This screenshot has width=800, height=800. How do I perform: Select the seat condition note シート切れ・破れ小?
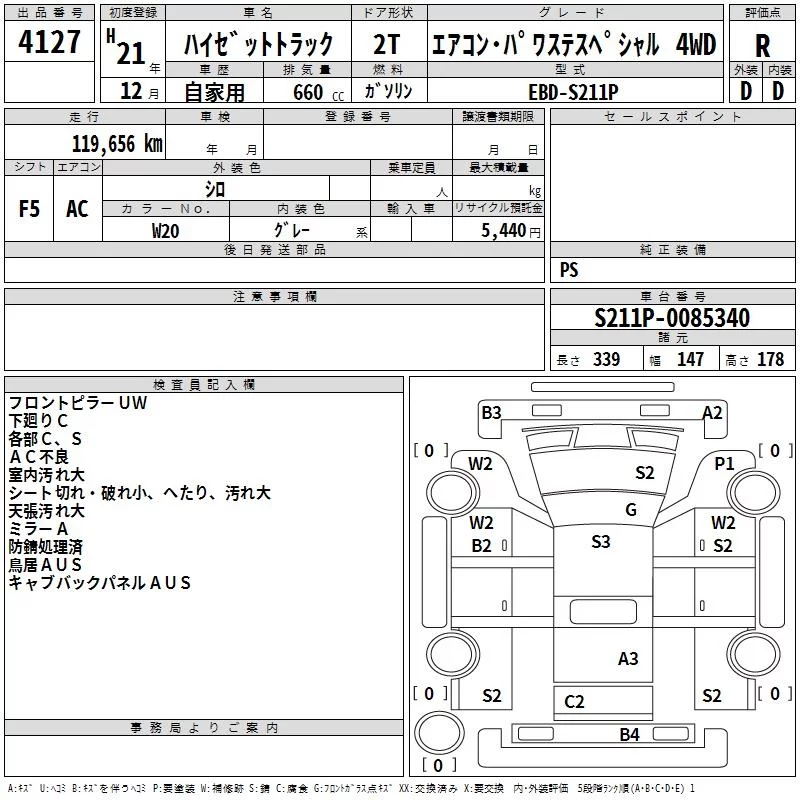click(x=78, y=492)
